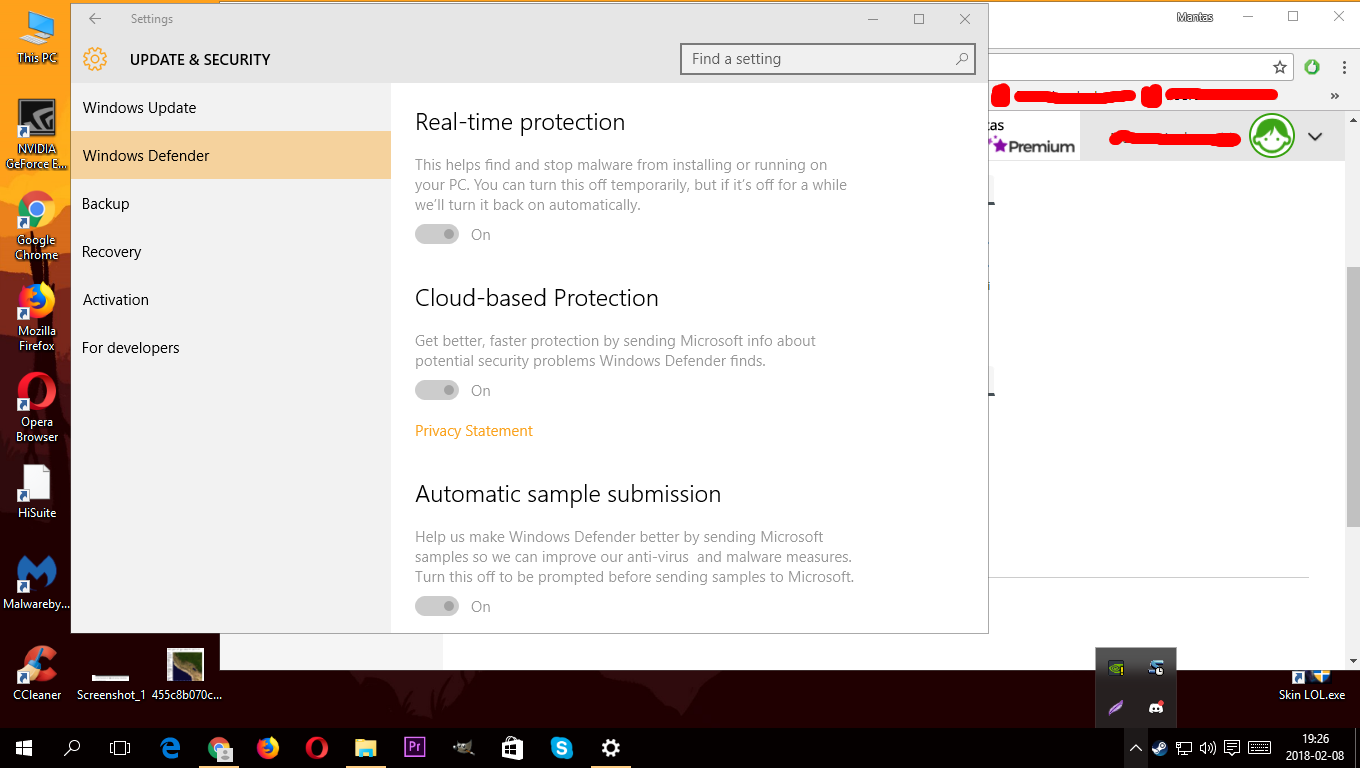Viewport: 1360px width, 768px height.
Task: Open Action Center notifications icon
Action: coord(1233,748)
